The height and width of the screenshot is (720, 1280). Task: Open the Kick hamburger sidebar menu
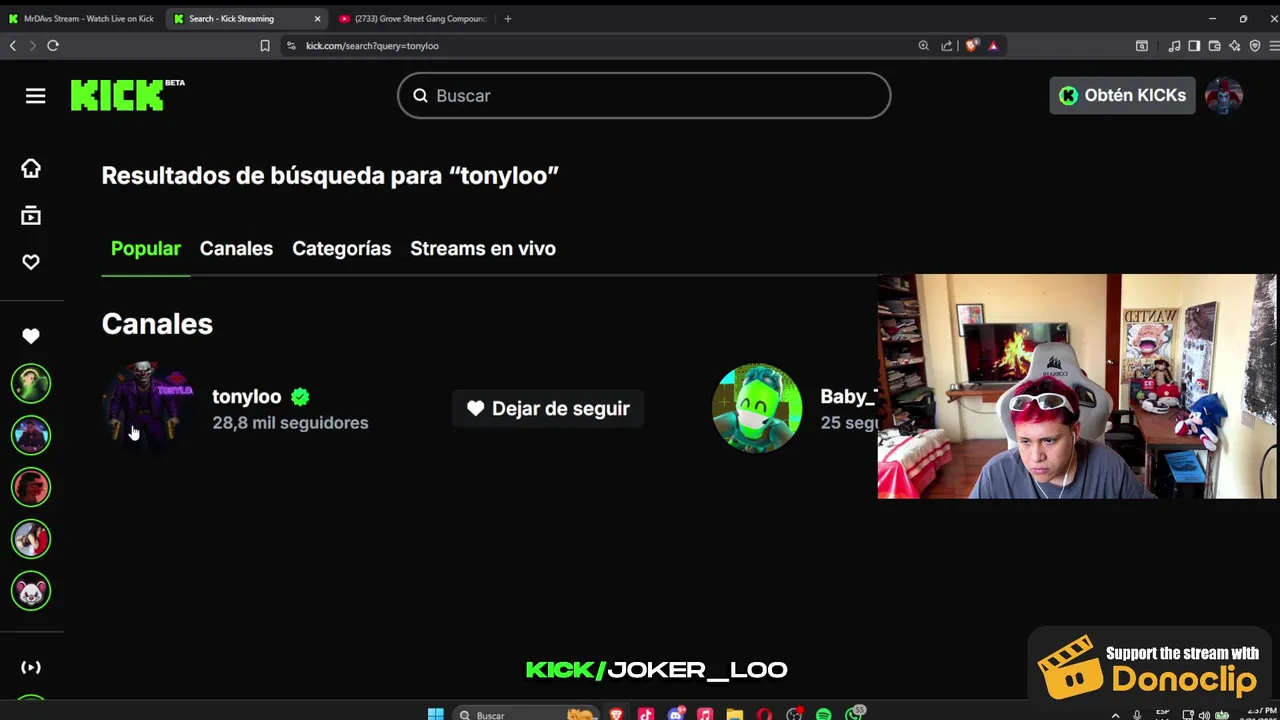35,96
